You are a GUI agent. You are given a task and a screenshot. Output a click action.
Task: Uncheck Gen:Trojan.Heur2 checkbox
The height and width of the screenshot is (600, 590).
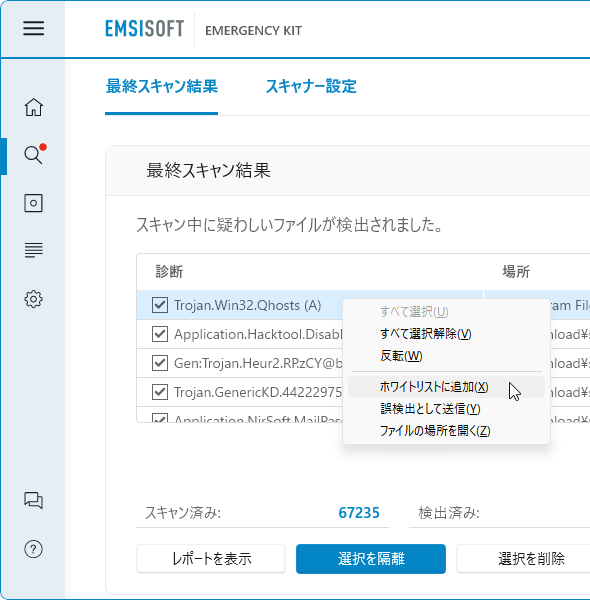tap(160, 363)
